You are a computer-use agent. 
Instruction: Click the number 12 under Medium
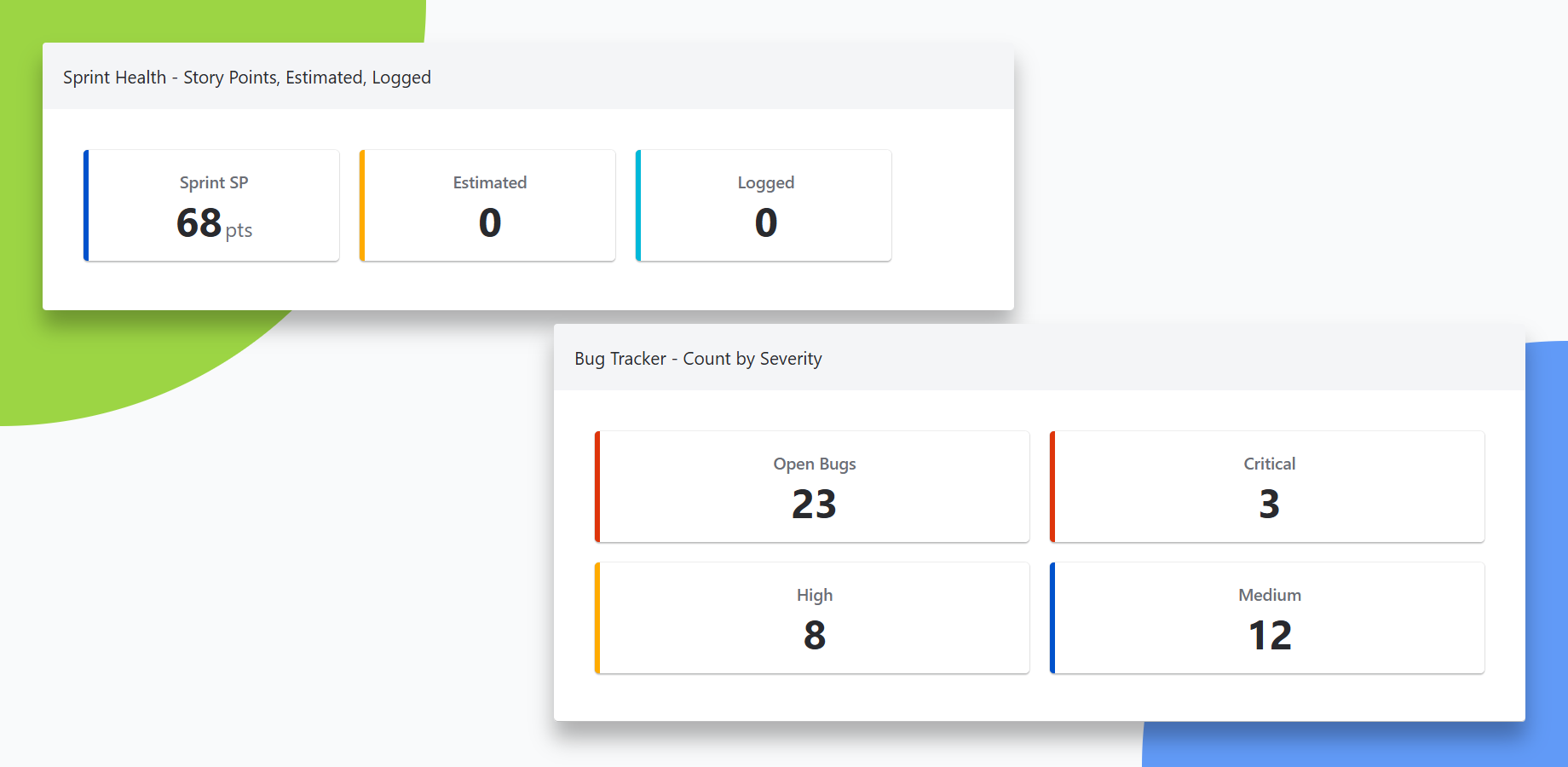pos(1270,636)
